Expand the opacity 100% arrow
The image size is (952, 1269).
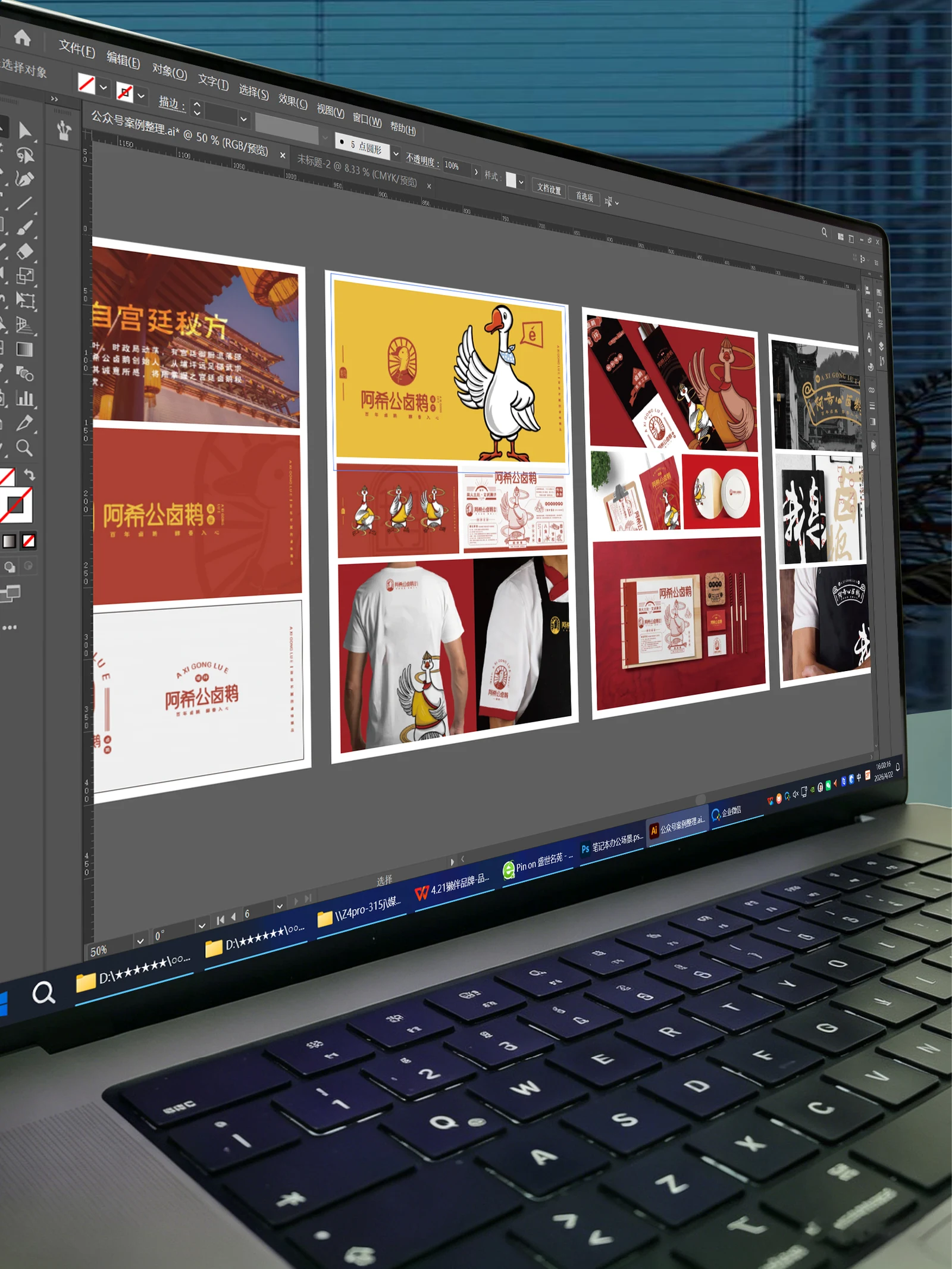[476, 172]
